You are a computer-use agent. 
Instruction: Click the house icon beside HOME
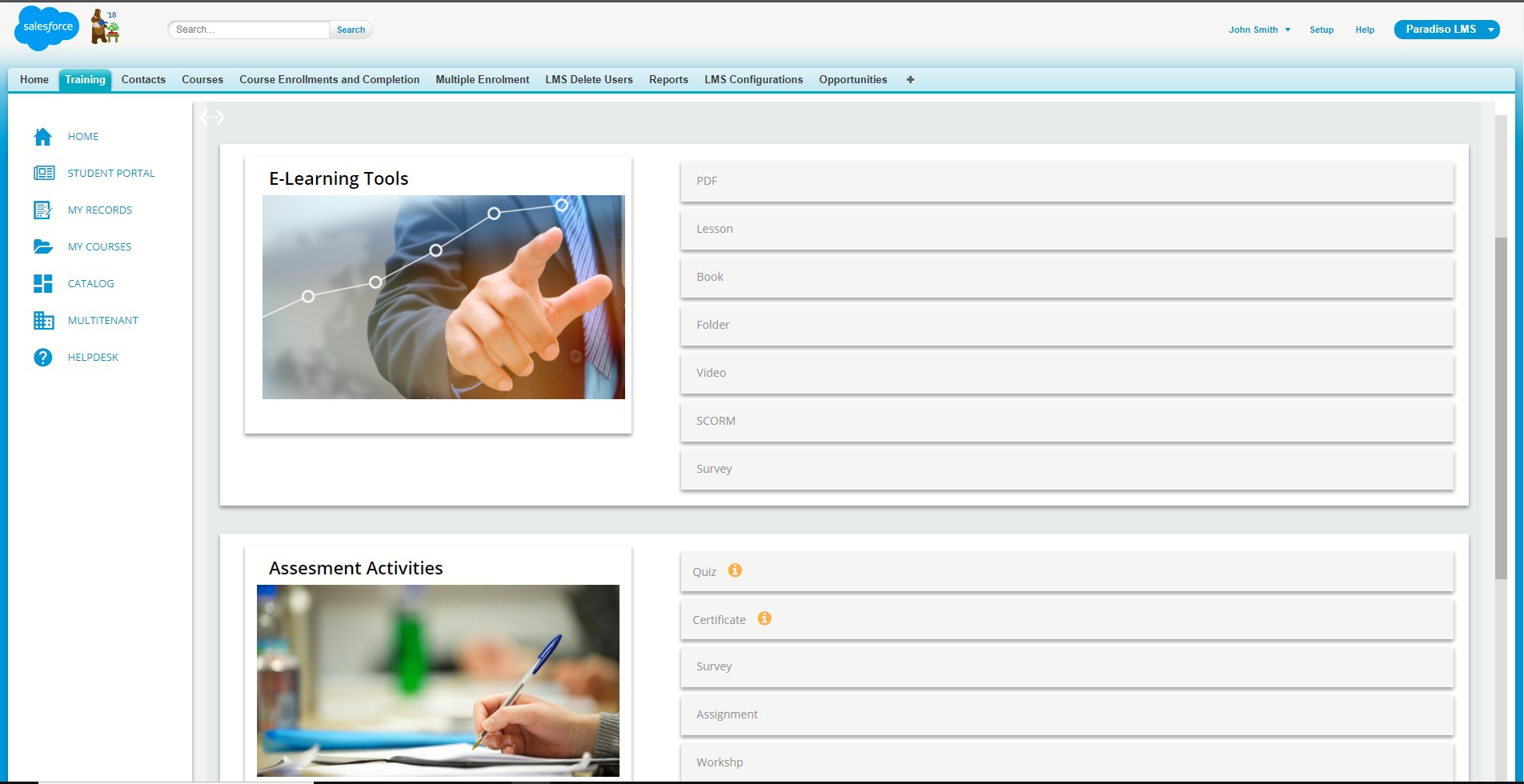[43, 137]
